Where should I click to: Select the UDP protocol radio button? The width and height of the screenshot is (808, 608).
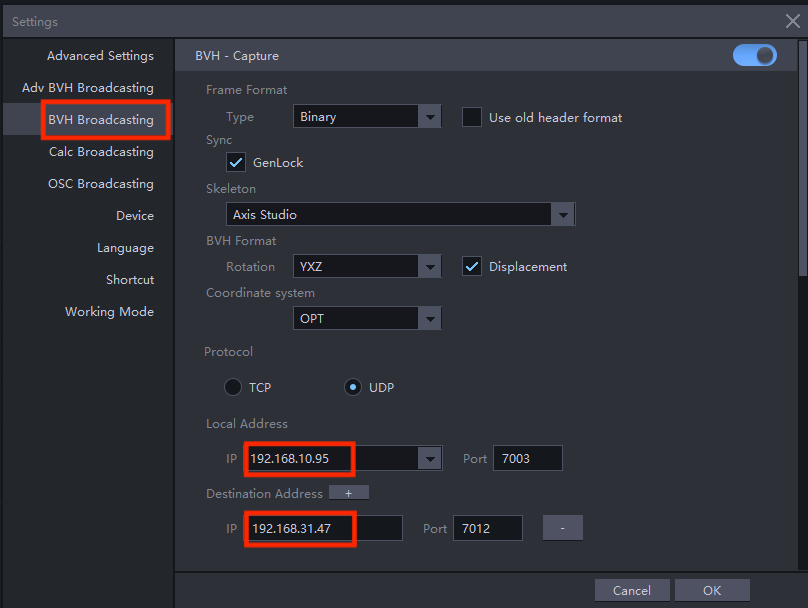click(352, 387)
